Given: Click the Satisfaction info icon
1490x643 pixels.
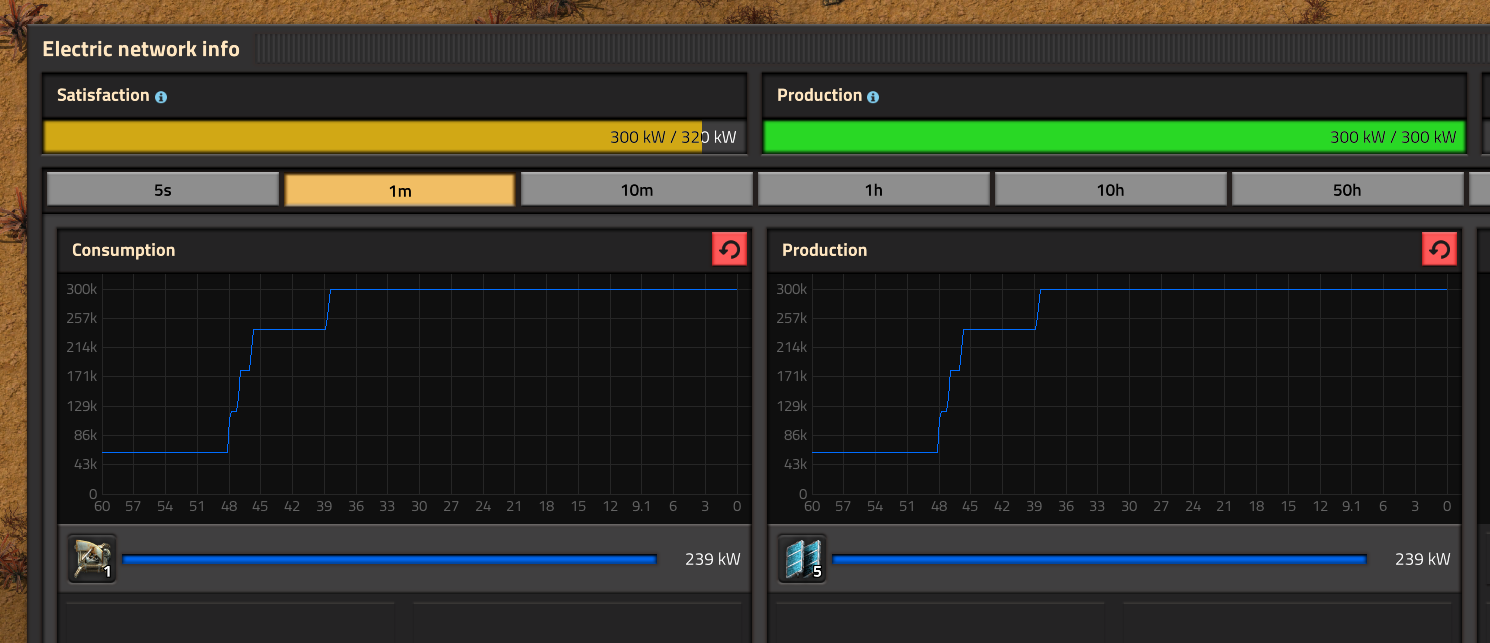Looking at the screenshot, I should 161,97.
